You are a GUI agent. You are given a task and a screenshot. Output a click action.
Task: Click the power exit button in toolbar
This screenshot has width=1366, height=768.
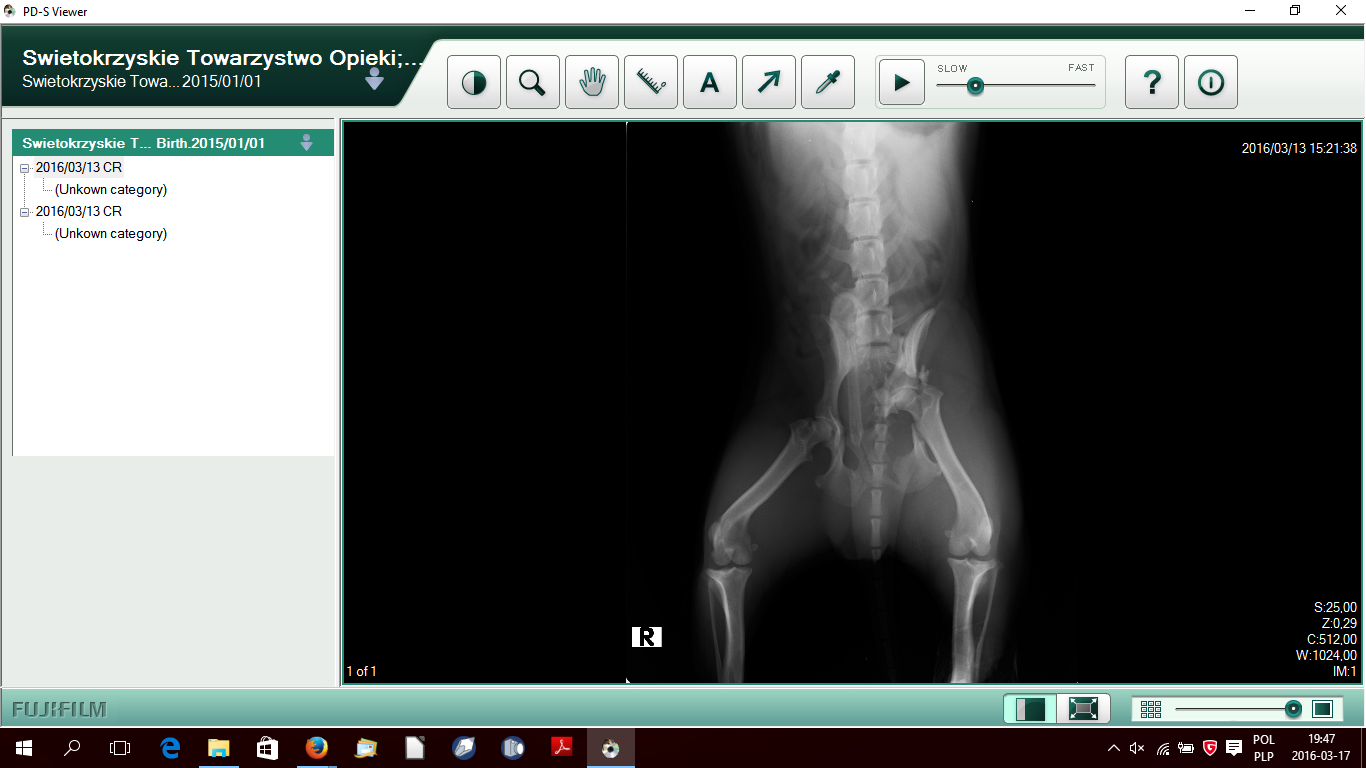1210,82
